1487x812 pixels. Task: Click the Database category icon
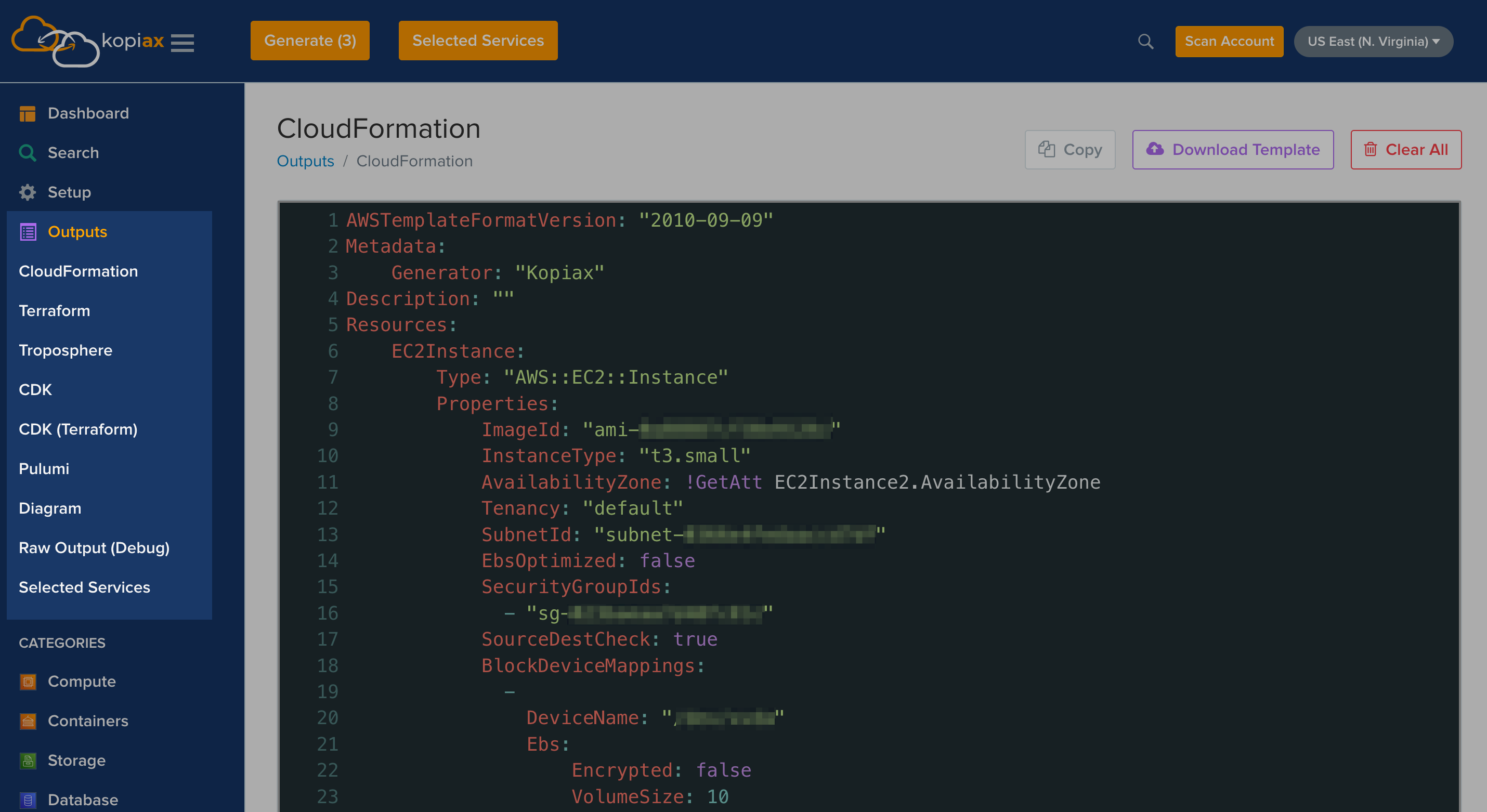tap(28, 800)
